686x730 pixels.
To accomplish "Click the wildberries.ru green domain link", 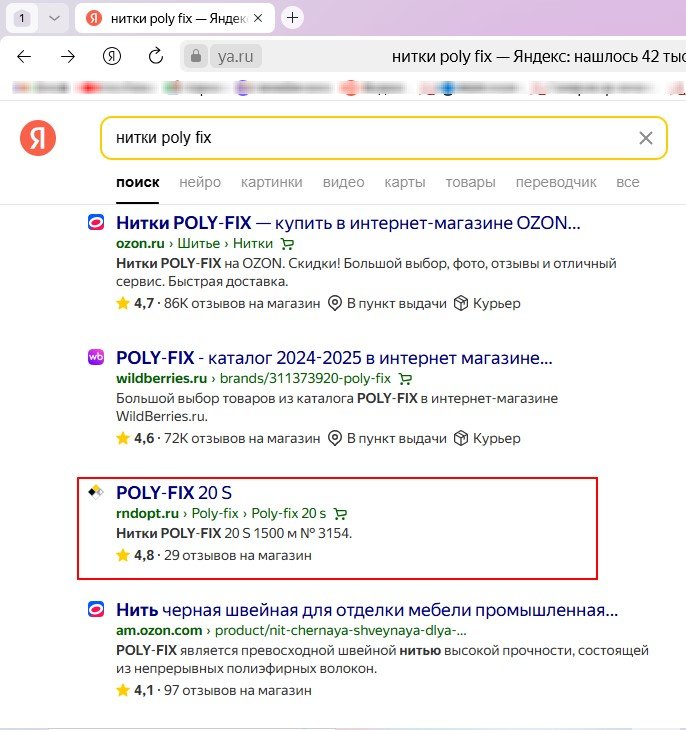I will pos(161,379).
